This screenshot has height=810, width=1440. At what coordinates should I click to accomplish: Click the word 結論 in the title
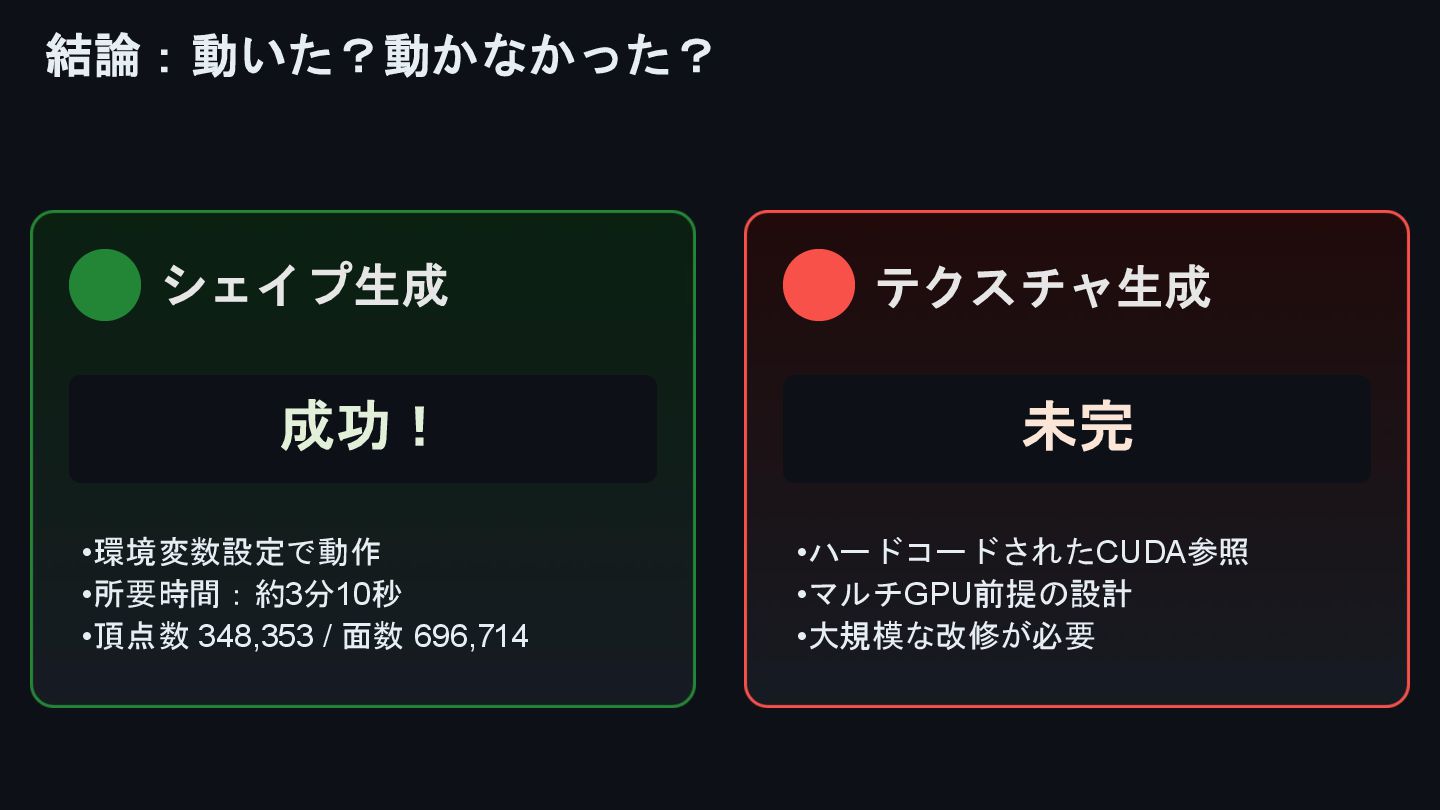93,57
